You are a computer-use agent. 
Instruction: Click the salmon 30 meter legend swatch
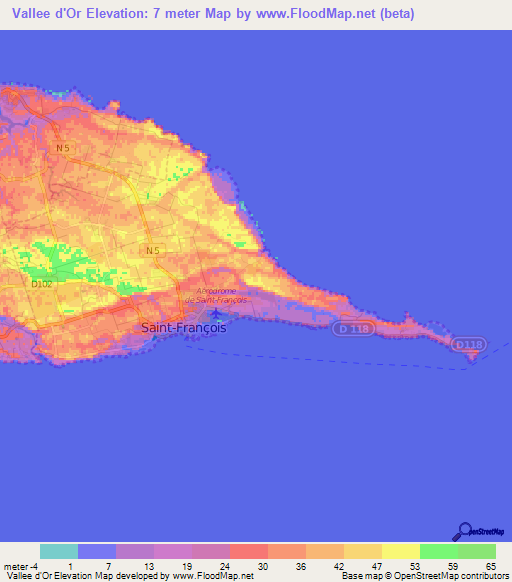coord(287,552)
